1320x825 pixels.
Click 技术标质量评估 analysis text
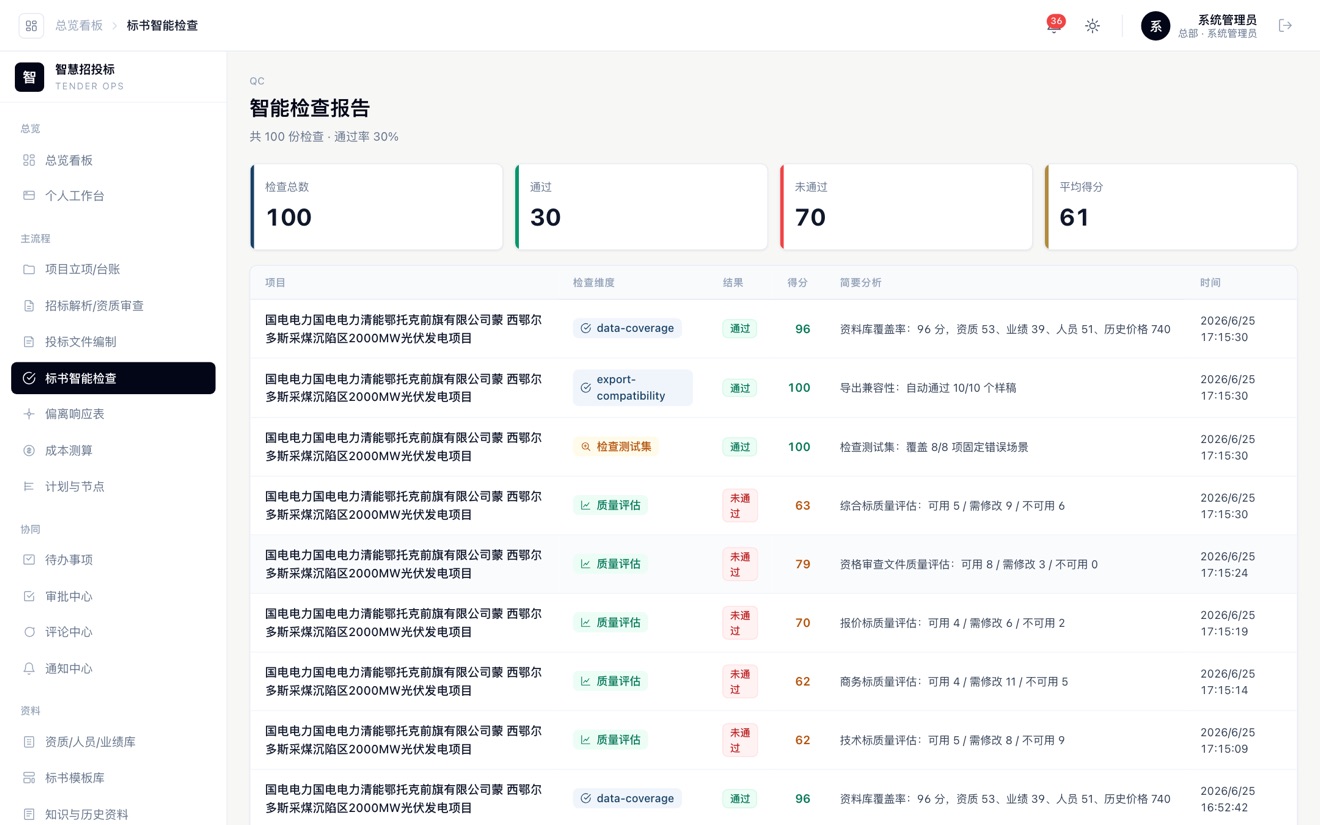coord(952,741)
